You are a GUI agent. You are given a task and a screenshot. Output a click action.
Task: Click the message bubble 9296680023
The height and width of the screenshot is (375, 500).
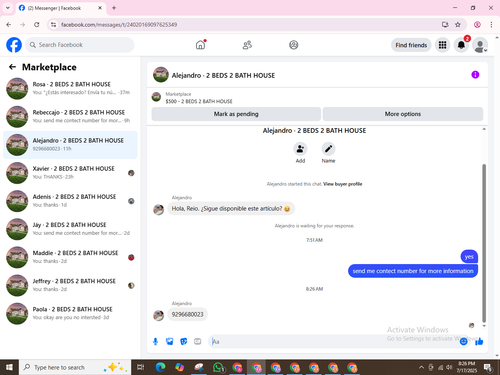187,314
